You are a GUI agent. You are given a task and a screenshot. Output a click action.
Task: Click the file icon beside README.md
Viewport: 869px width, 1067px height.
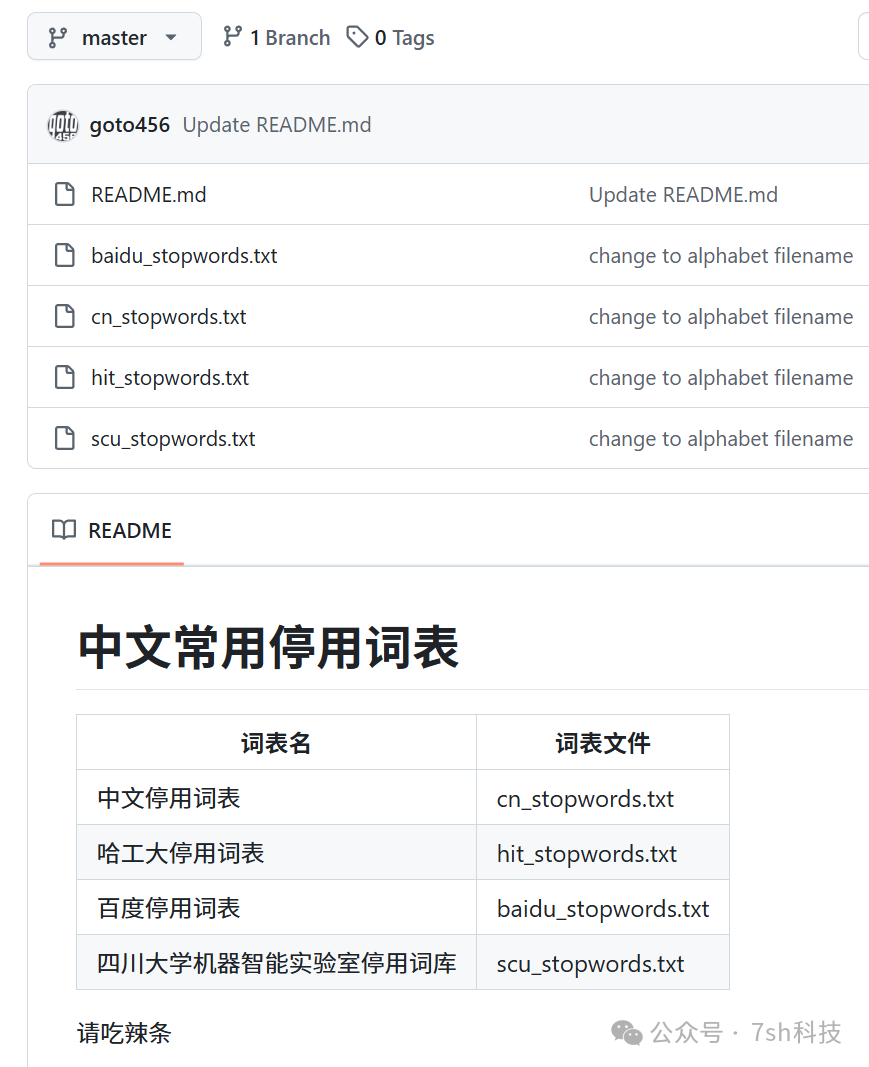[64, 194]
